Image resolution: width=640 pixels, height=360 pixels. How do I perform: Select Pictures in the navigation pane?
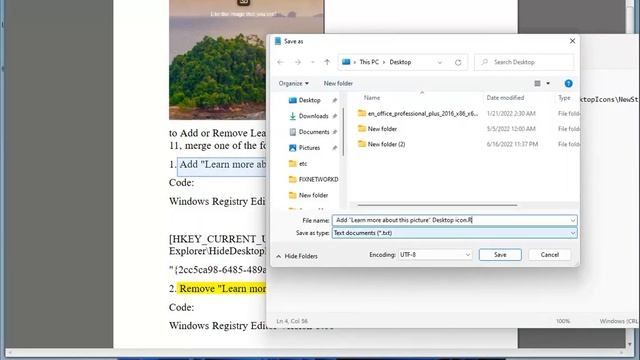[x=309, y=148]
